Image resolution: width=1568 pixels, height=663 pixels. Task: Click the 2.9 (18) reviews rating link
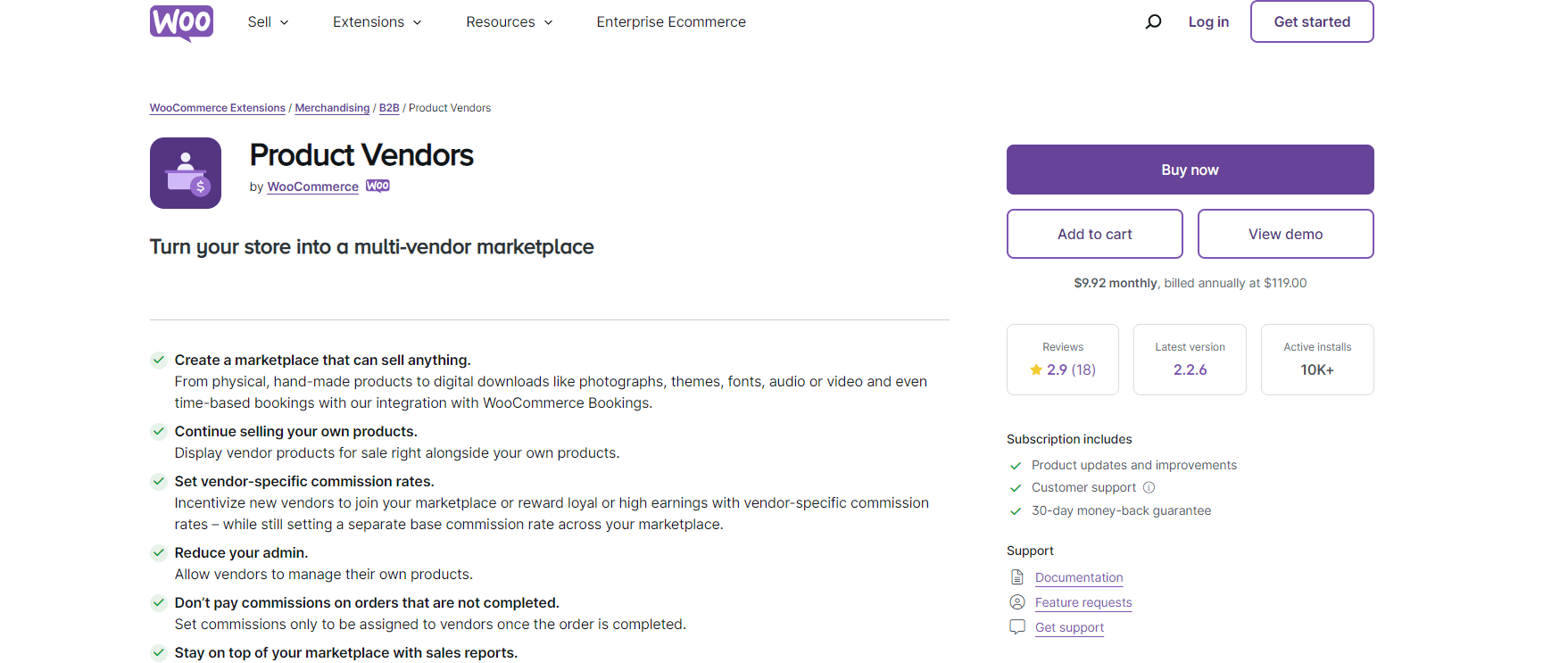tap(1068, 369)
